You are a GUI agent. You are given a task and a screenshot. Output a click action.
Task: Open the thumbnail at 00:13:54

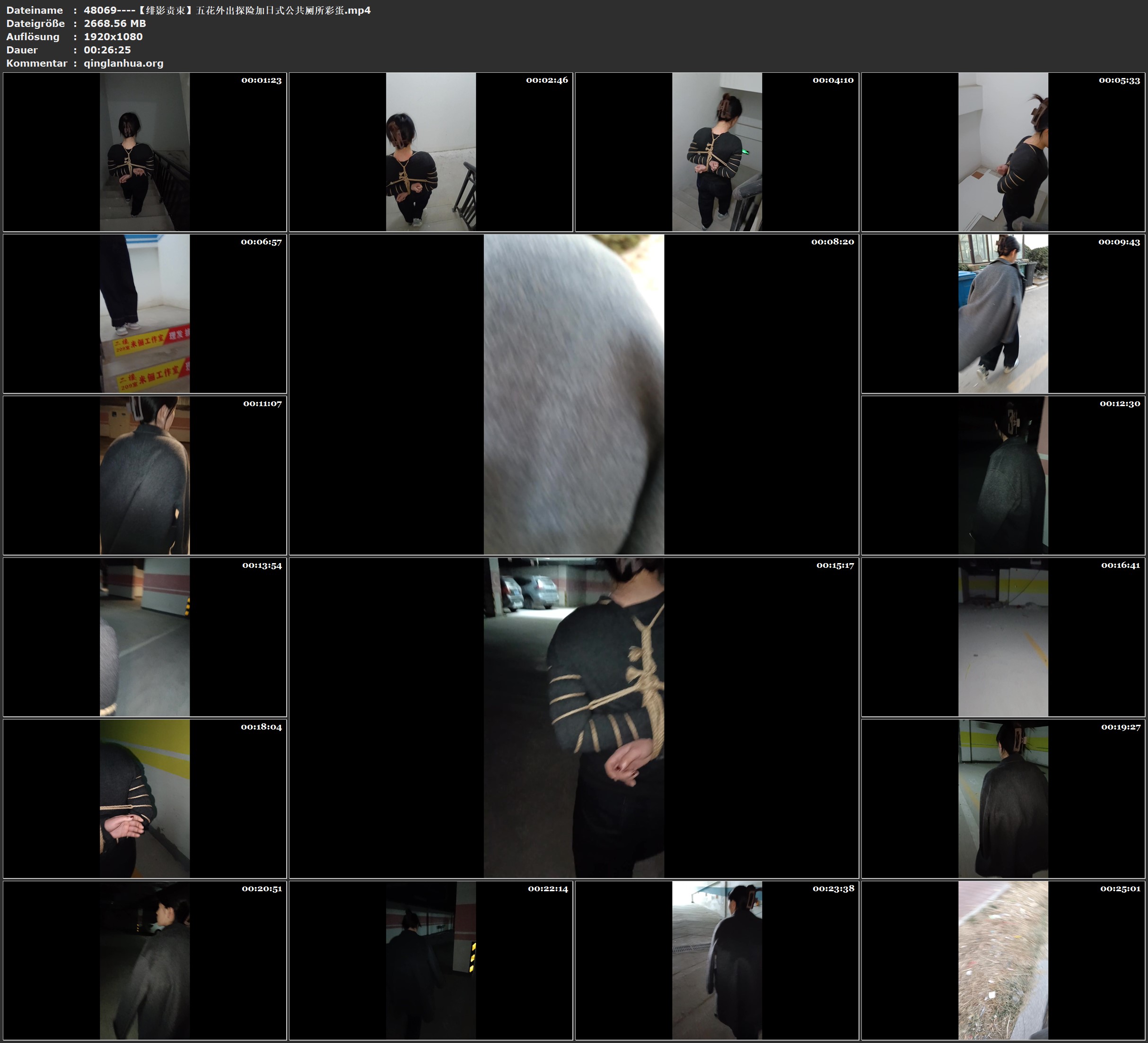145,636
